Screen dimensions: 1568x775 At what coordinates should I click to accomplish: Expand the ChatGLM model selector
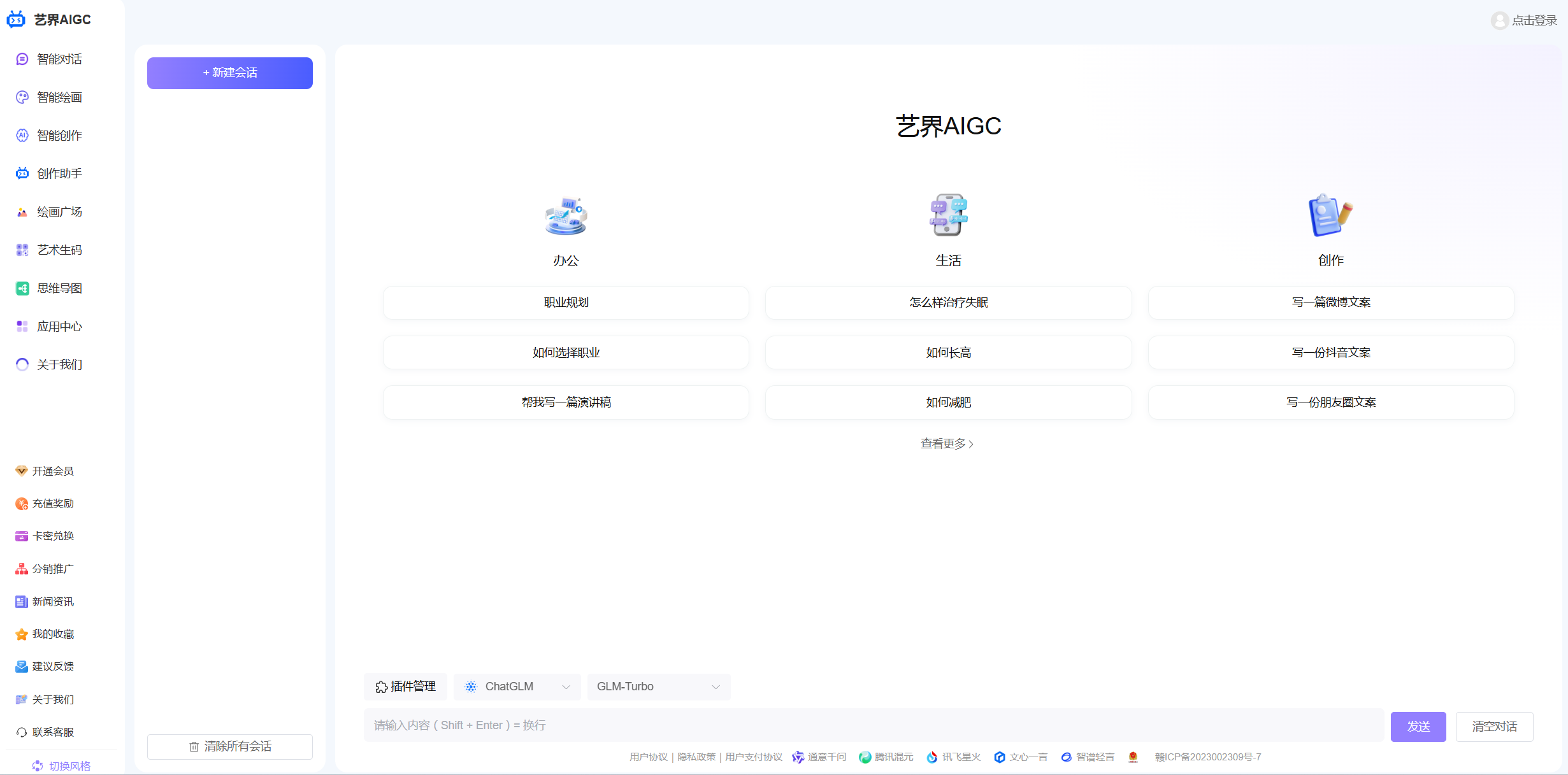[517, 686]
